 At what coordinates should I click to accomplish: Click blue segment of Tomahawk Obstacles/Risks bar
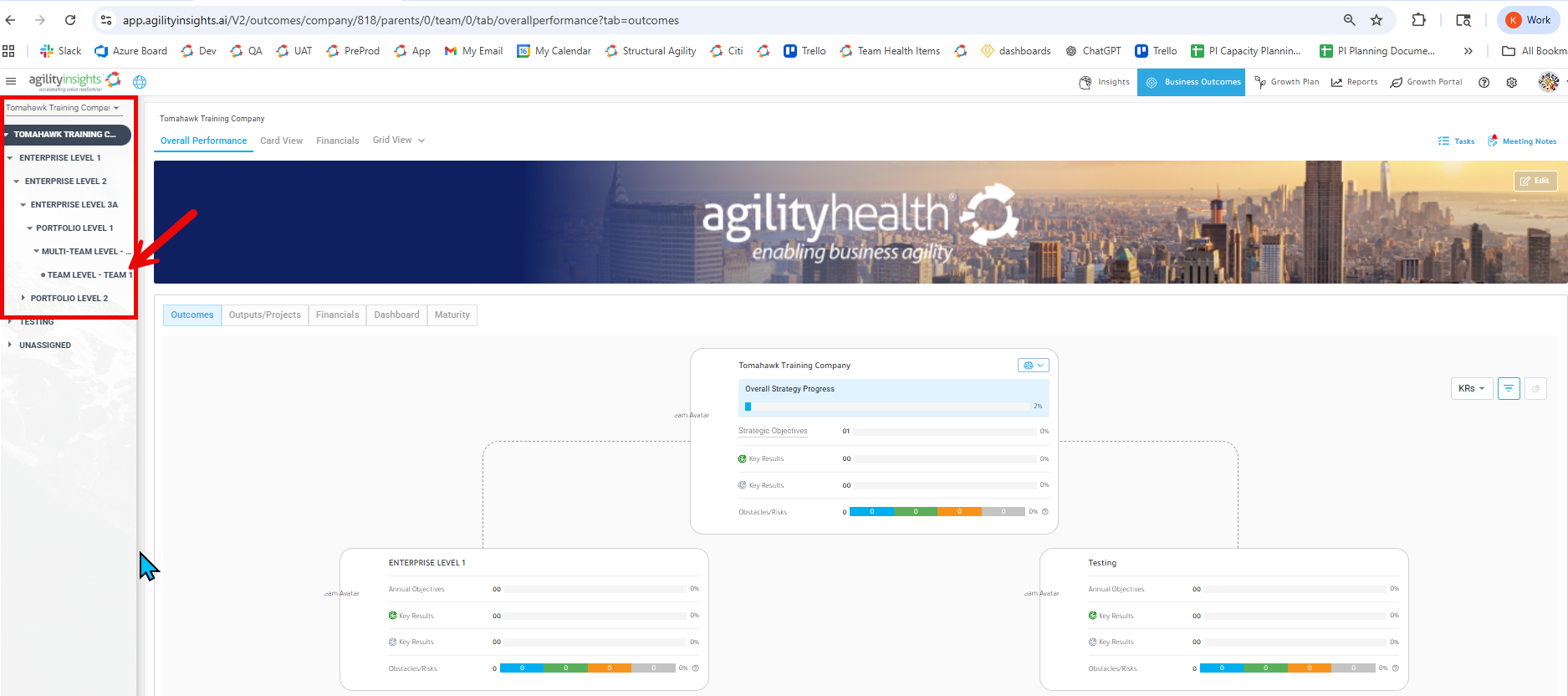[871, 512]
